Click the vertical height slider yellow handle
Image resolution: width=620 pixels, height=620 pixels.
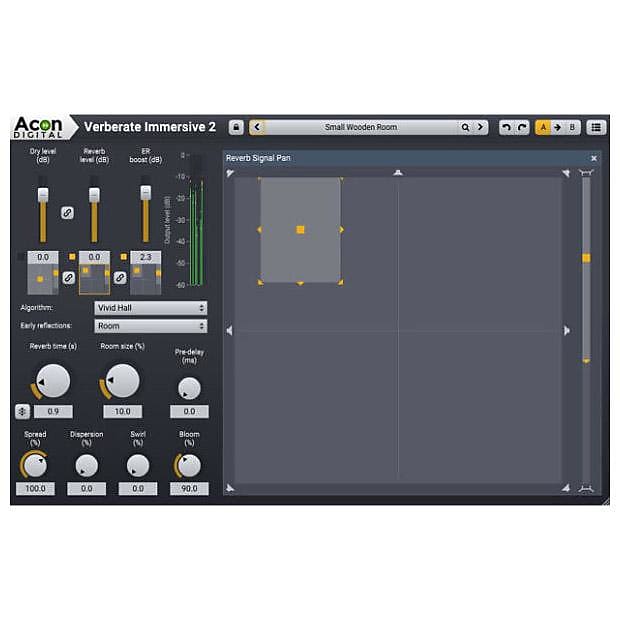point(586,258)
